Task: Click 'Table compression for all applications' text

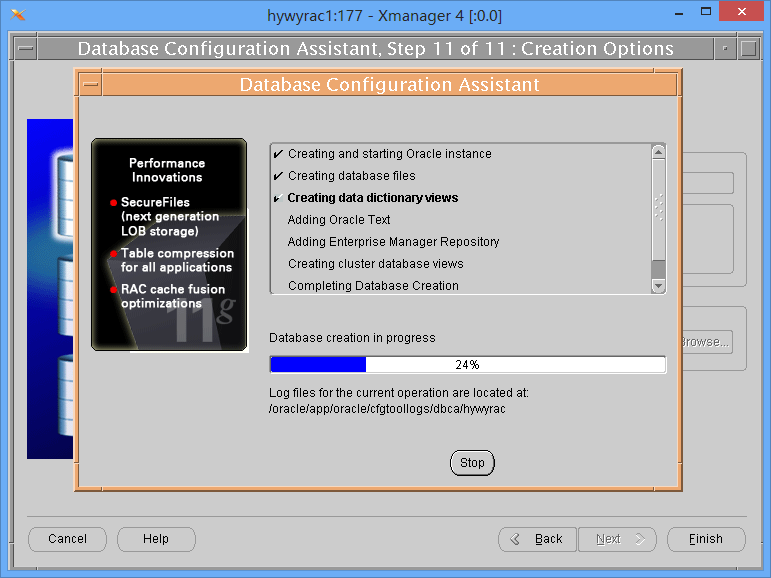Action: (177, 260)
